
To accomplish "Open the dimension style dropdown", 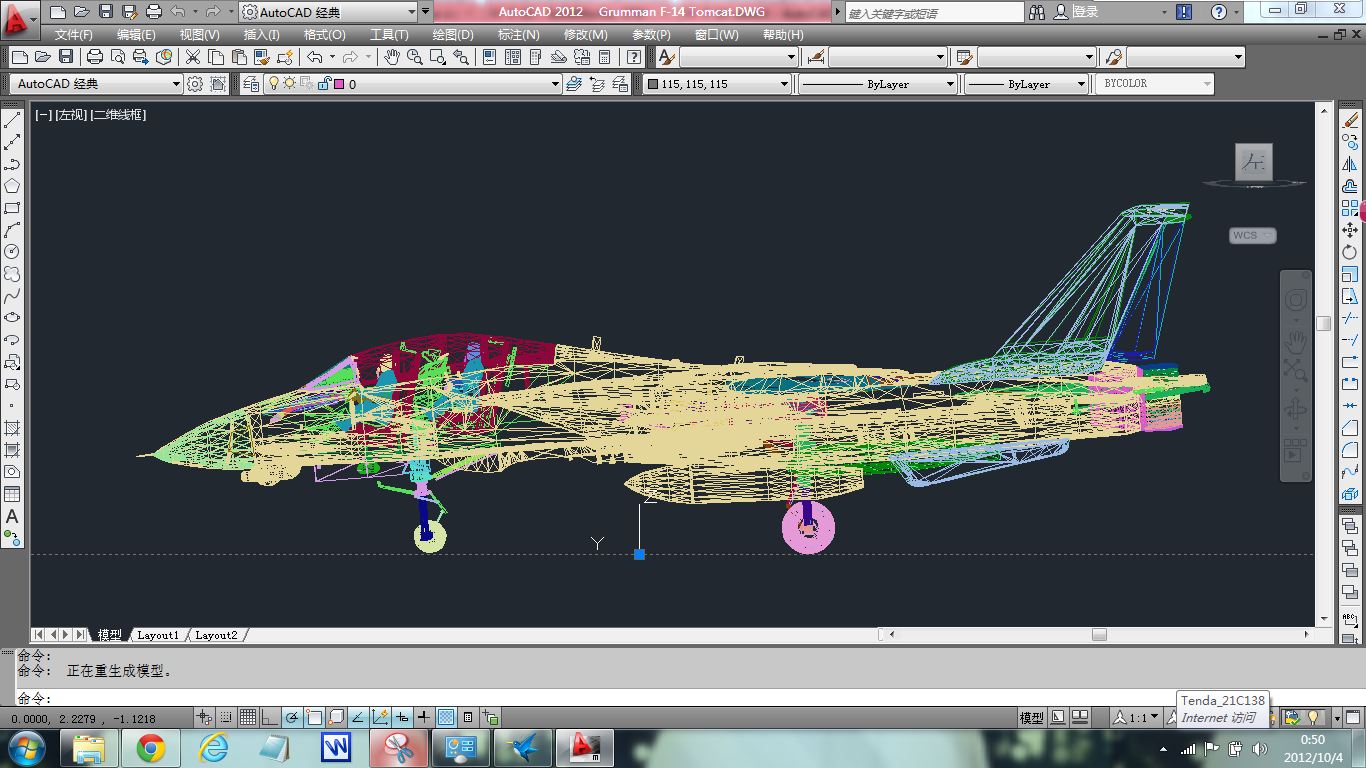I will pos(887,57).
